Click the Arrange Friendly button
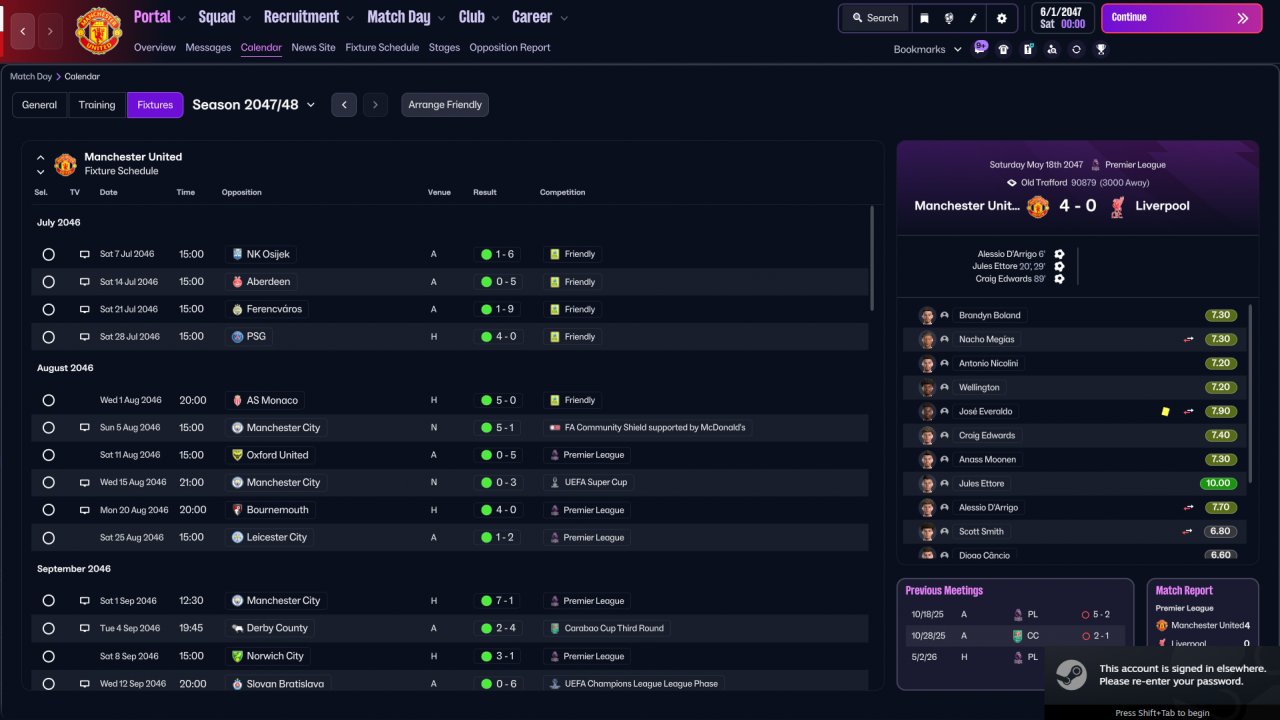Screen dimensions: 1280x720 click(x=445, y=105)
